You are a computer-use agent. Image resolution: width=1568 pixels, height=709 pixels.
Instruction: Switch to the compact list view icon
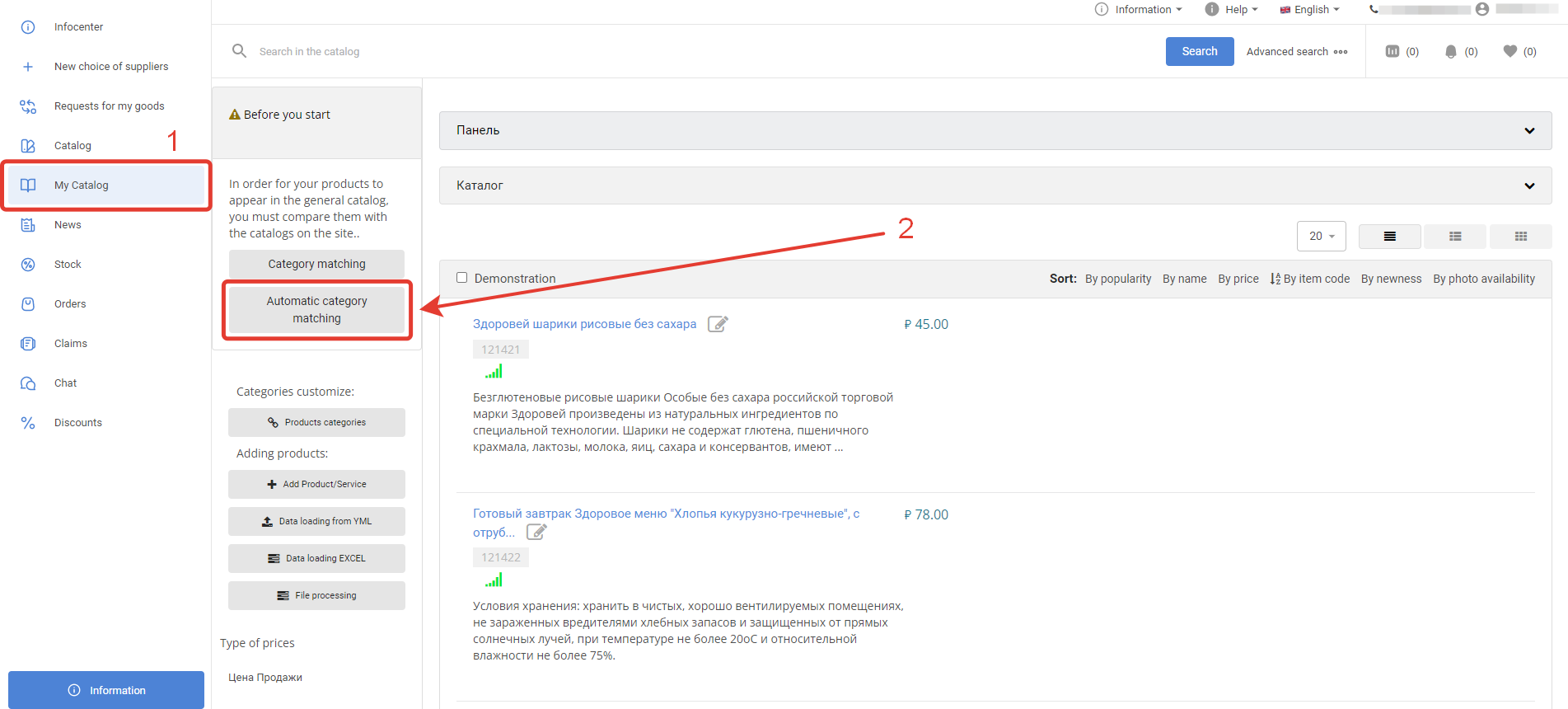click(1455, 237)
